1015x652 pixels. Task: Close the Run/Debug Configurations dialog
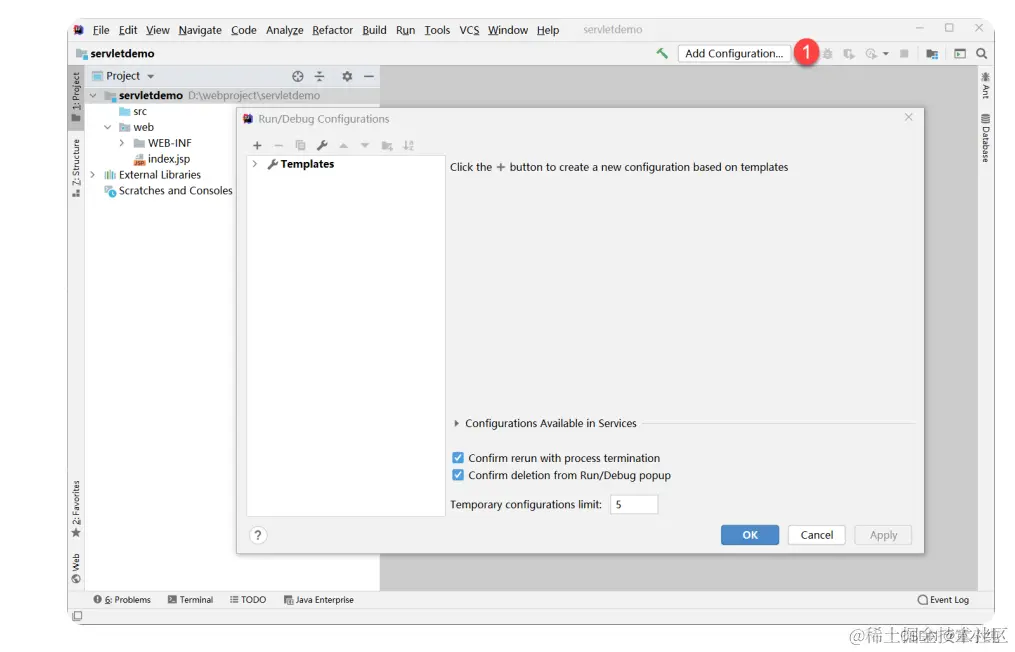[x=909, y=117]
